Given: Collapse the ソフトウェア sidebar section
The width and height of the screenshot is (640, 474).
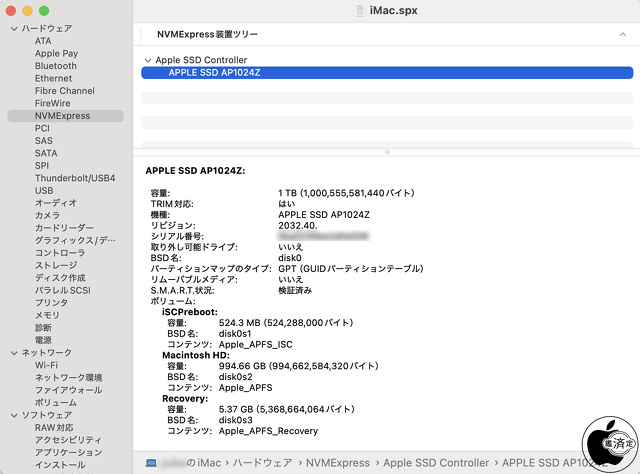Looking at the screenshot, I should pyautogui.click(x=14, y=415).
